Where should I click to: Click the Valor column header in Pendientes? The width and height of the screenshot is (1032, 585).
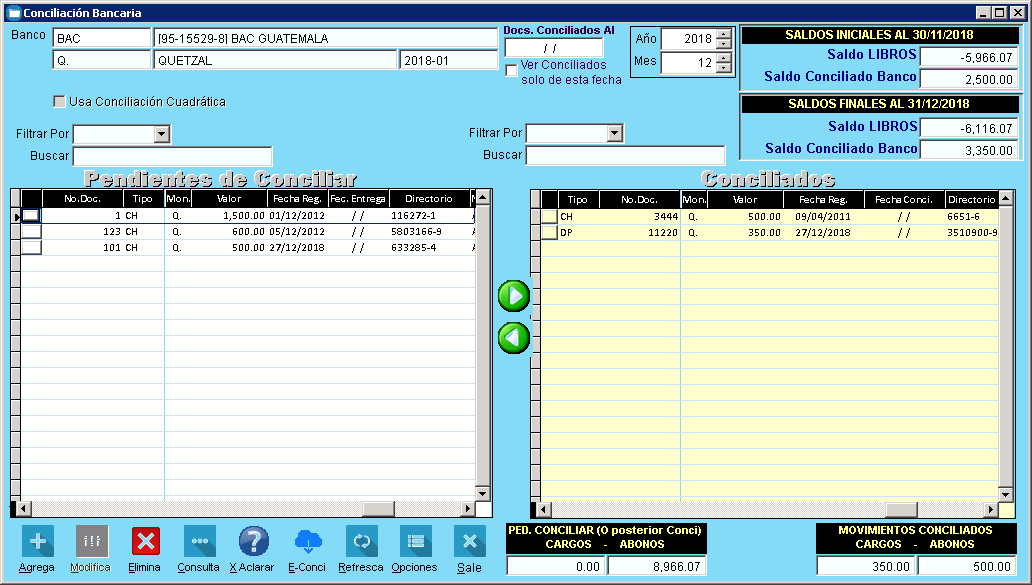tap(229, 199)
